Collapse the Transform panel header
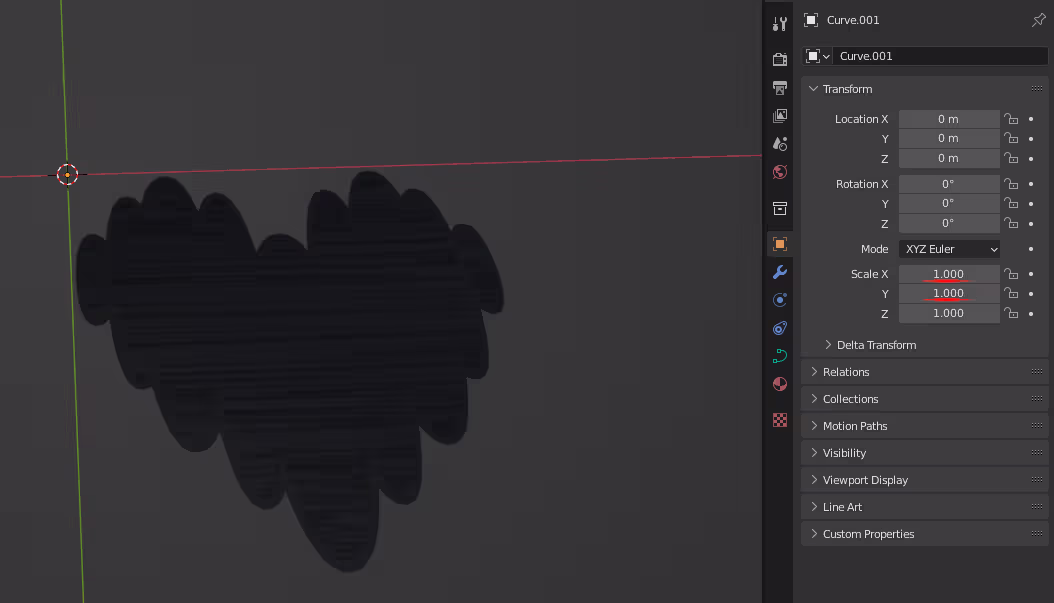Screen dimensions: 1054x603 coord(847,89)
